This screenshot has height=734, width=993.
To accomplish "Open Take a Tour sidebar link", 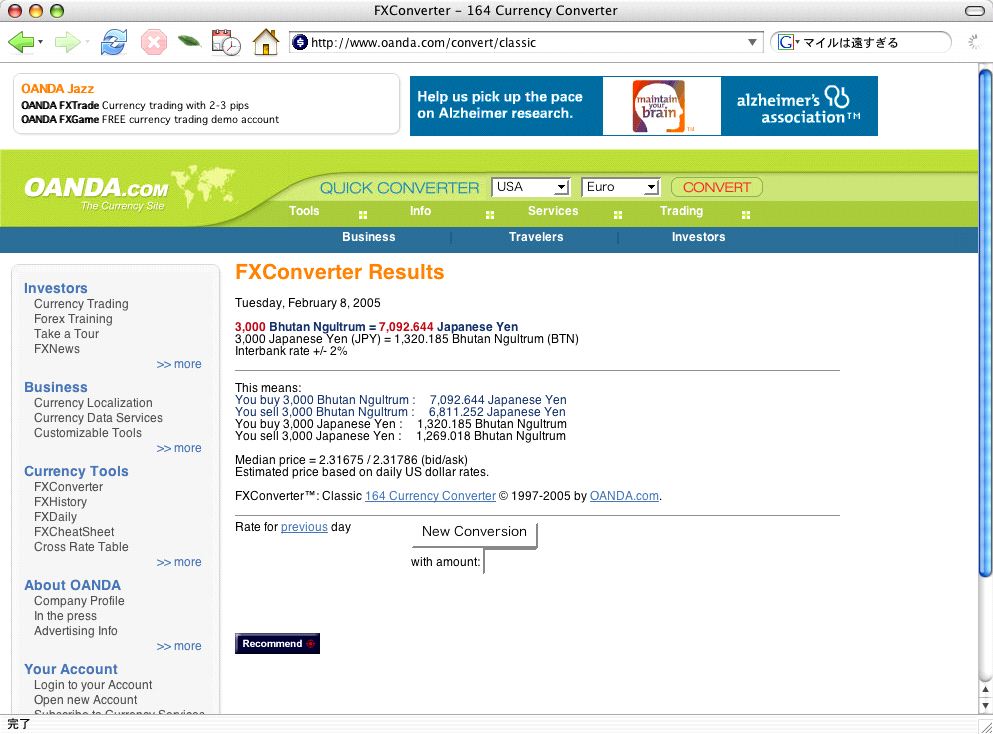I will pyautogui.click(x=66, y=334).
